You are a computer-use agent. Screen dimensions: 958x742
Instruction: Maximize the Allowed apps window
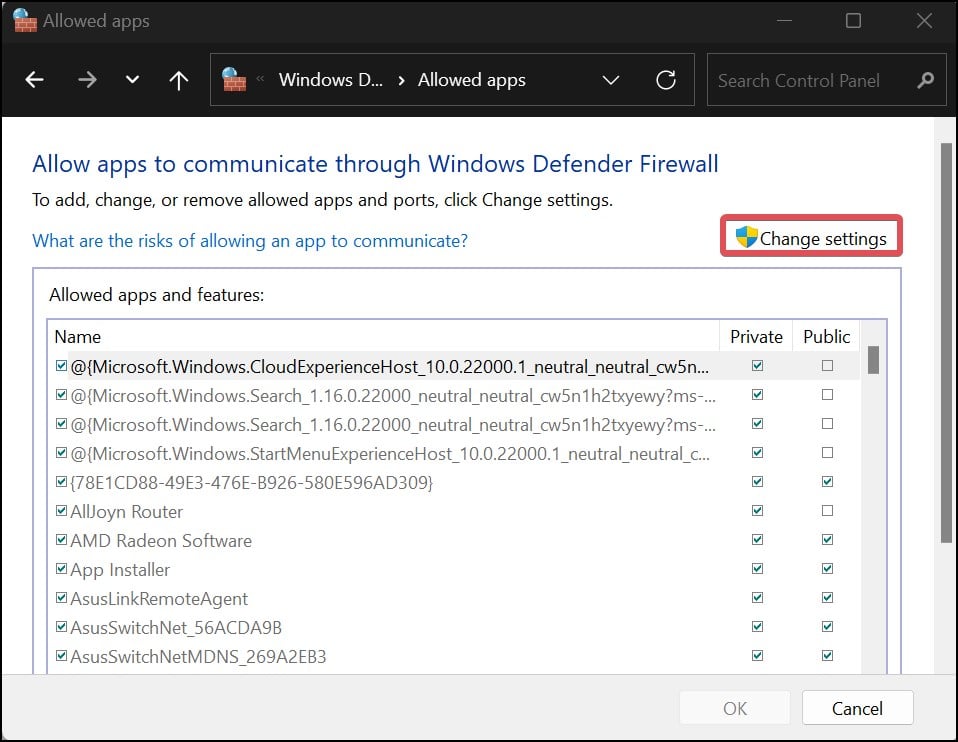(x=853, y=21)
